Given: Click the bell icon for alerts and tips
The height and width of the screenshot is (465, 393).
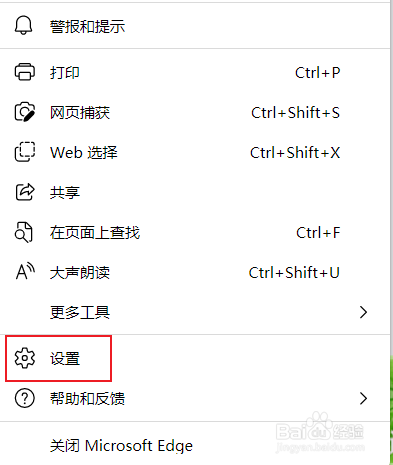Looking at the screenshot, I should click(x=24, y=26).
